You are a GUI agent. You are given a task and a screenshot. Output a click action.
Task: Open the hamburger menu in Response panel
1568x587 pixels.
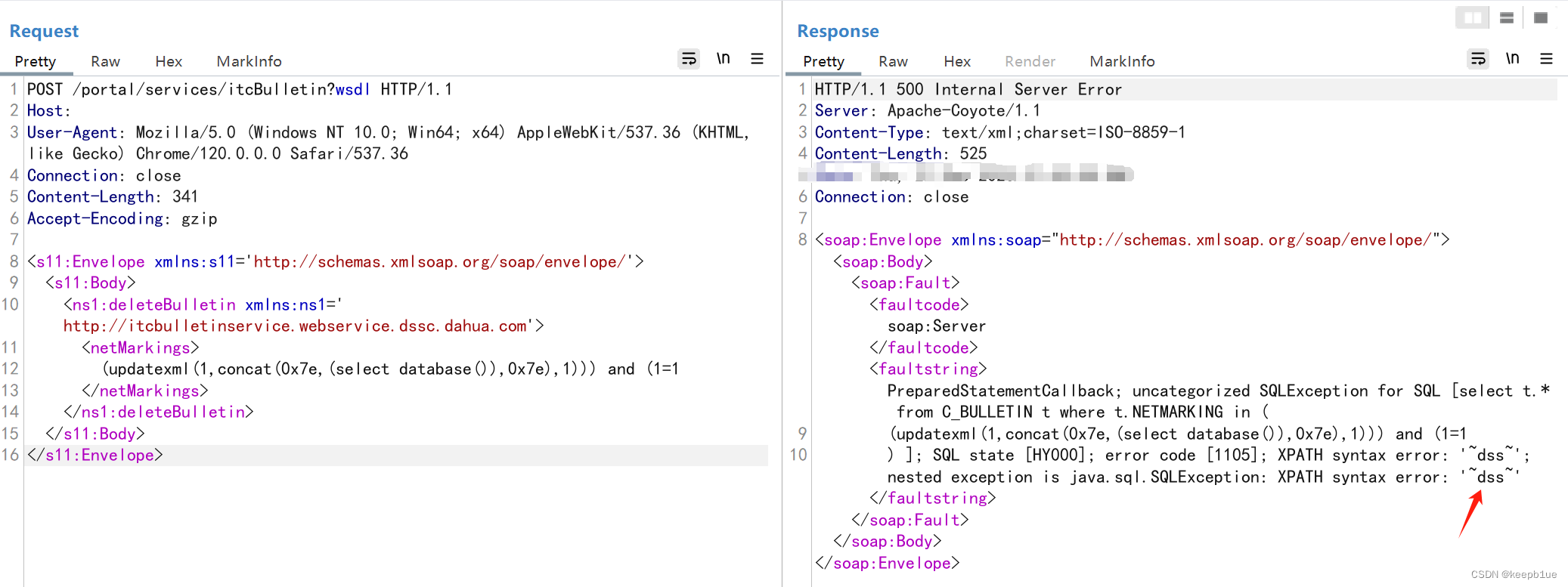[x=1546, y=59]
